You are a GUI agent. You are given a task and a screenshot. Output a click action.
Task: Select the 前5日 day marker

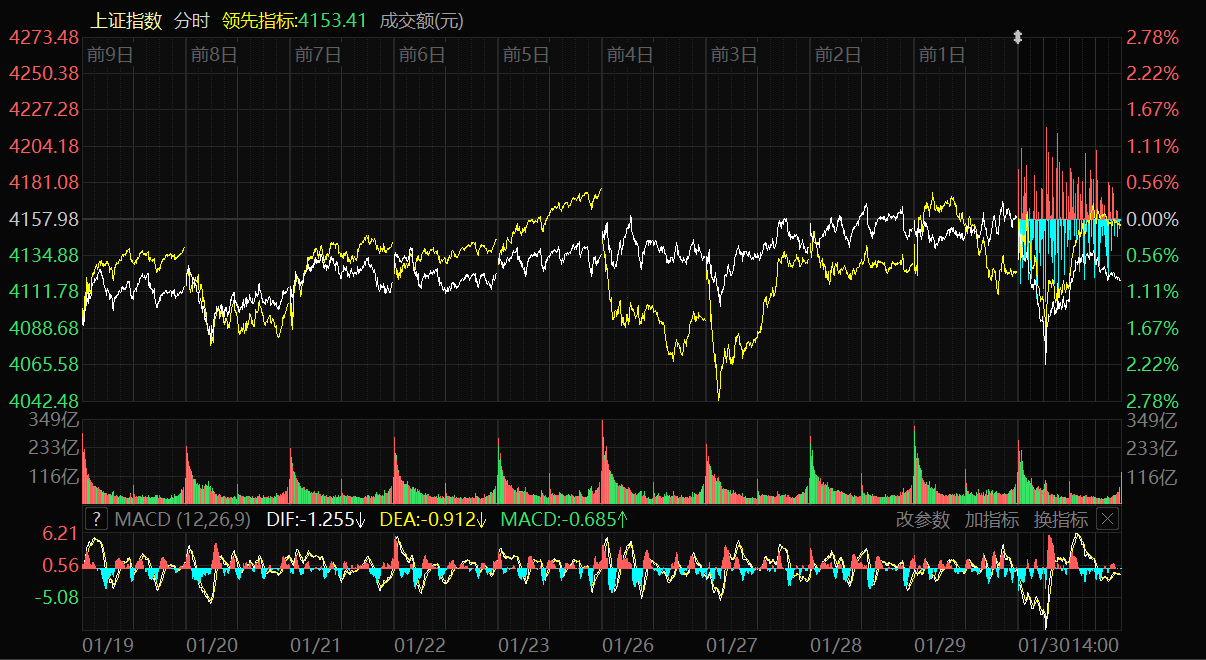point(526,54)
